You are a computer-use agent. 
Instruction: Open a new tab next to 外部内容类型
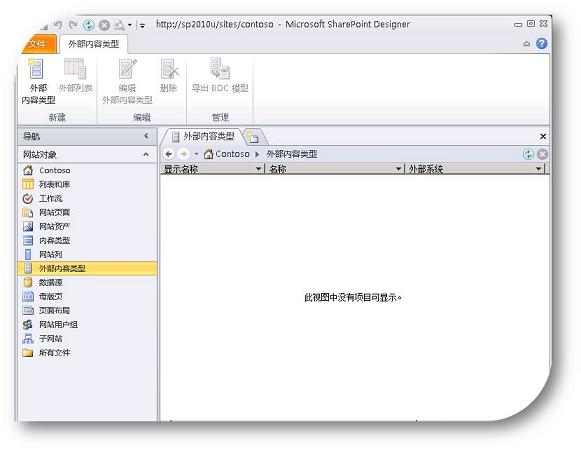coord(255,137)
